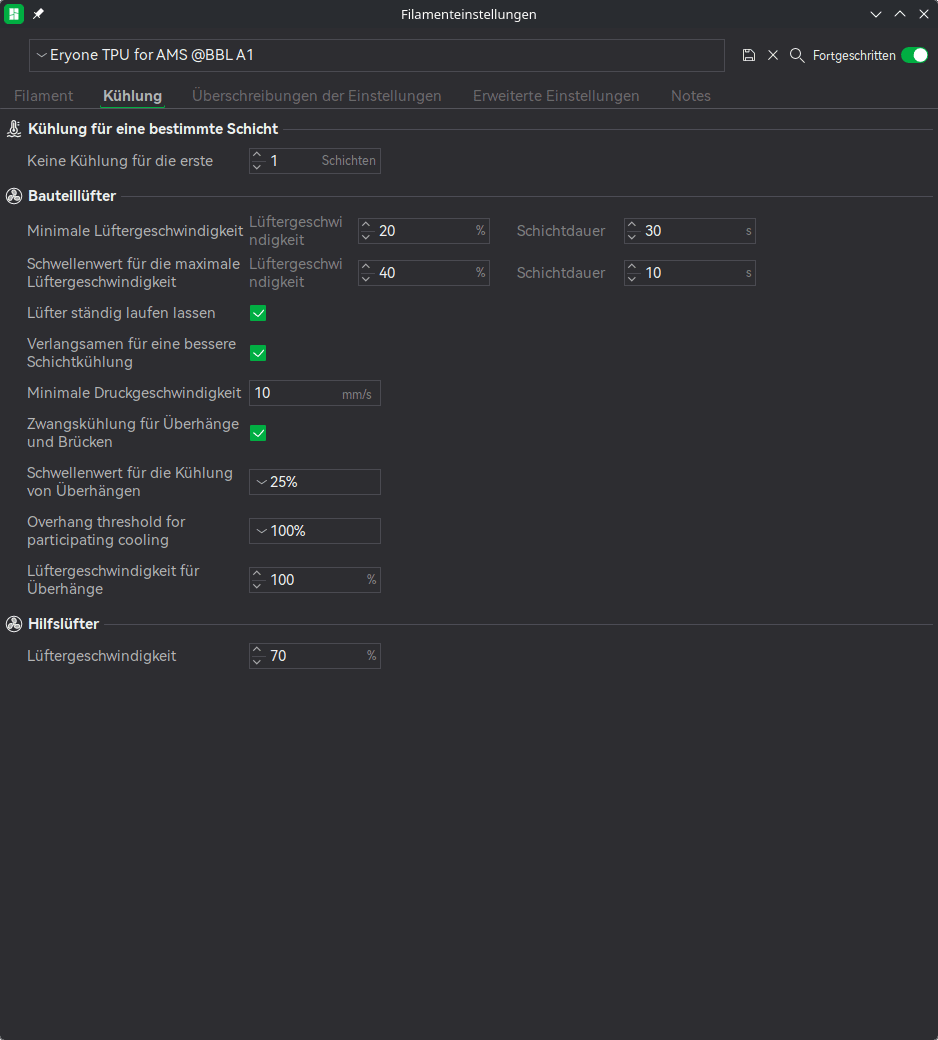Increase the Schichtdauer value of 30 seconds
Screen dimensions: 938x1040
tap(632, 226)
